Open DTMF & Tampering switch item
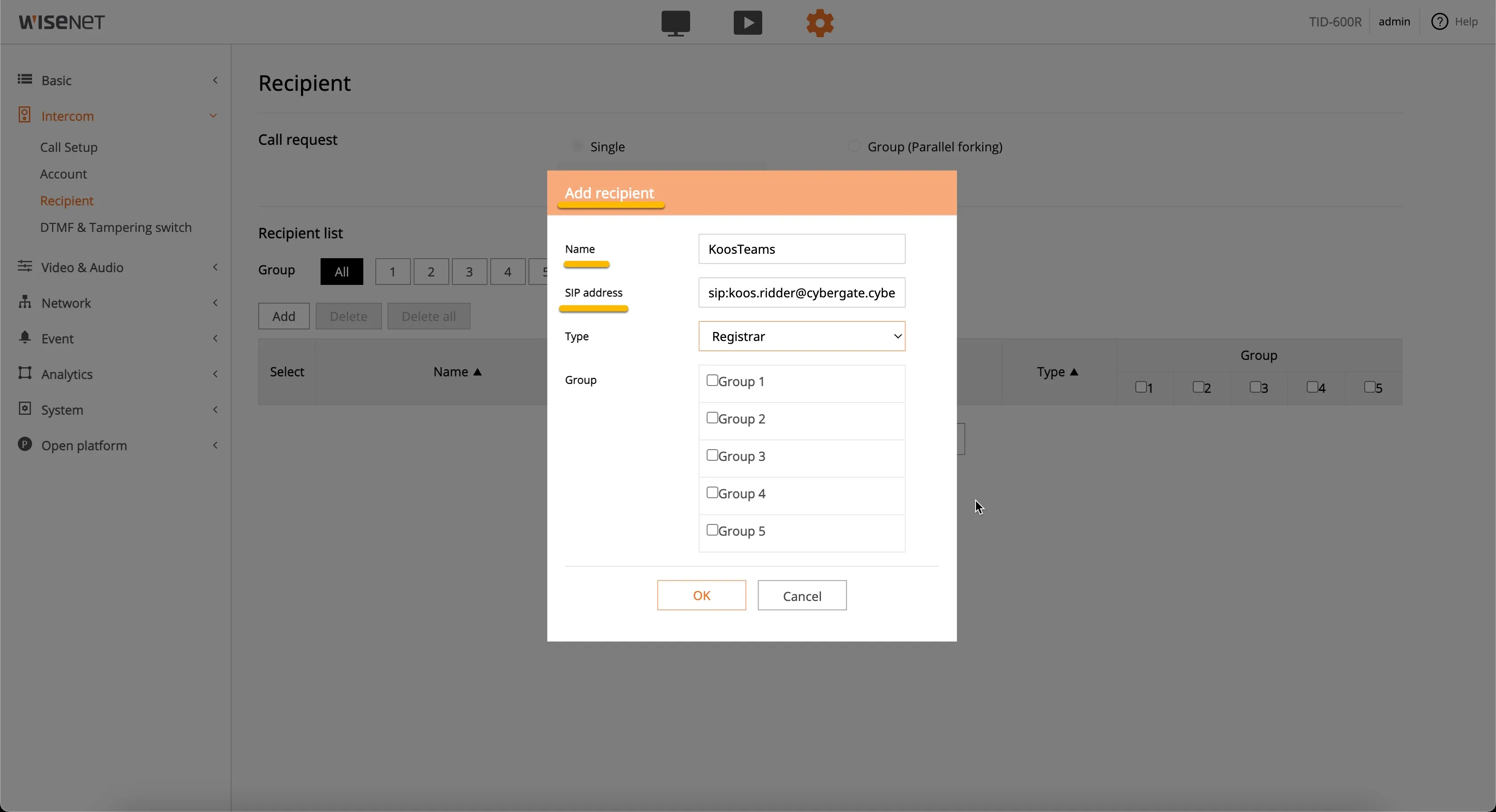Screen dimensions: 1496x812 (116, 227)
